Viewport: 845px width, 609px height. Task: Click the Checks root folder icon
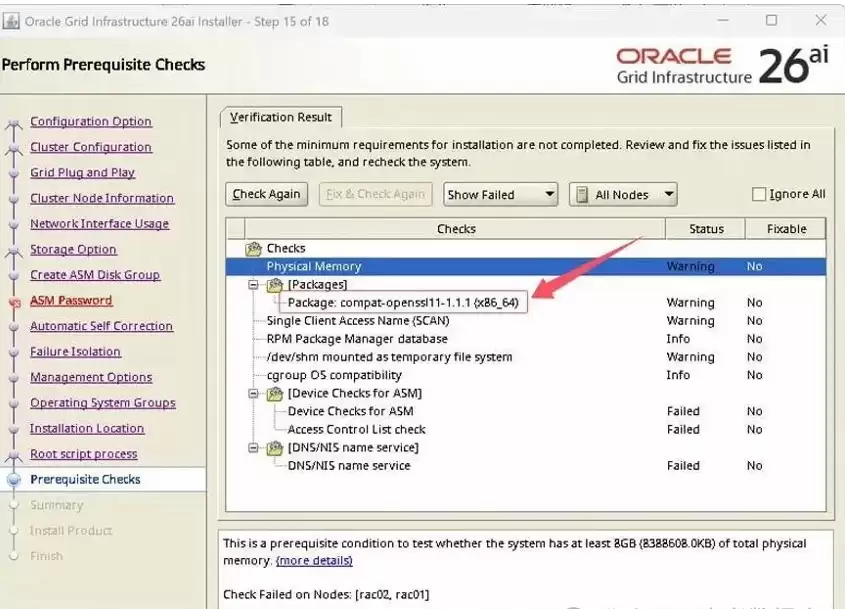pos(253,248)
